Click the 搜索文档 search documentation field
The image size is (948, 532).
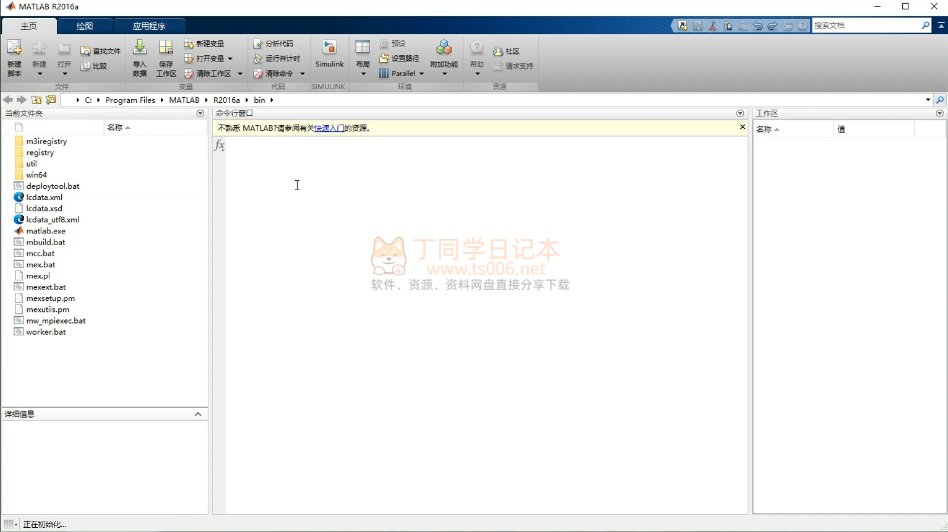(x=866, y=25)
